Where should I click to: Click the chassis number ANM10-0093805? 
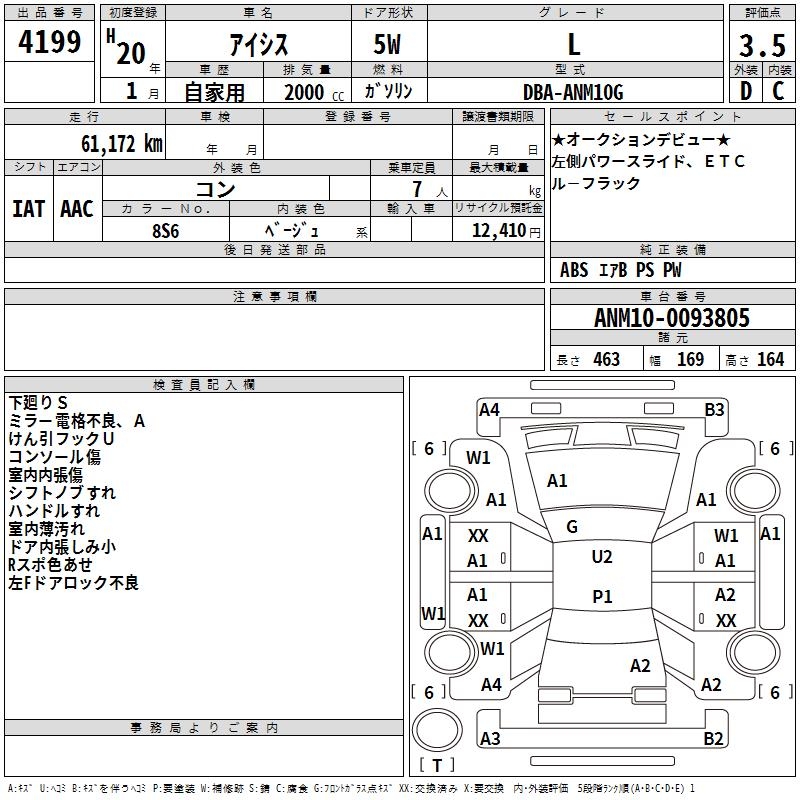click(672, 318)
